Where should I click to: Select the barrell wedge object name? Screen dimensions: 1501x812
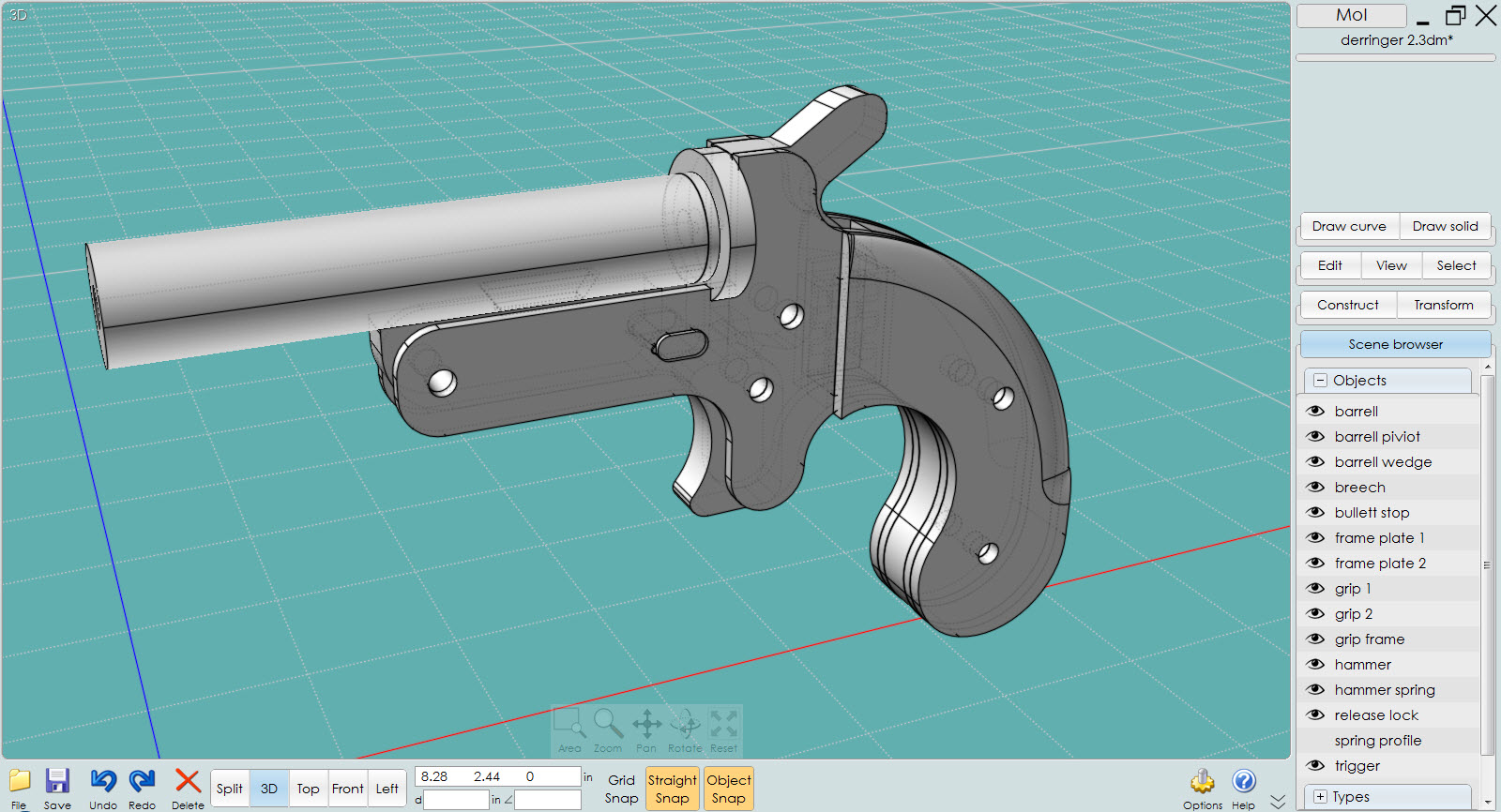pos(1383,461)
